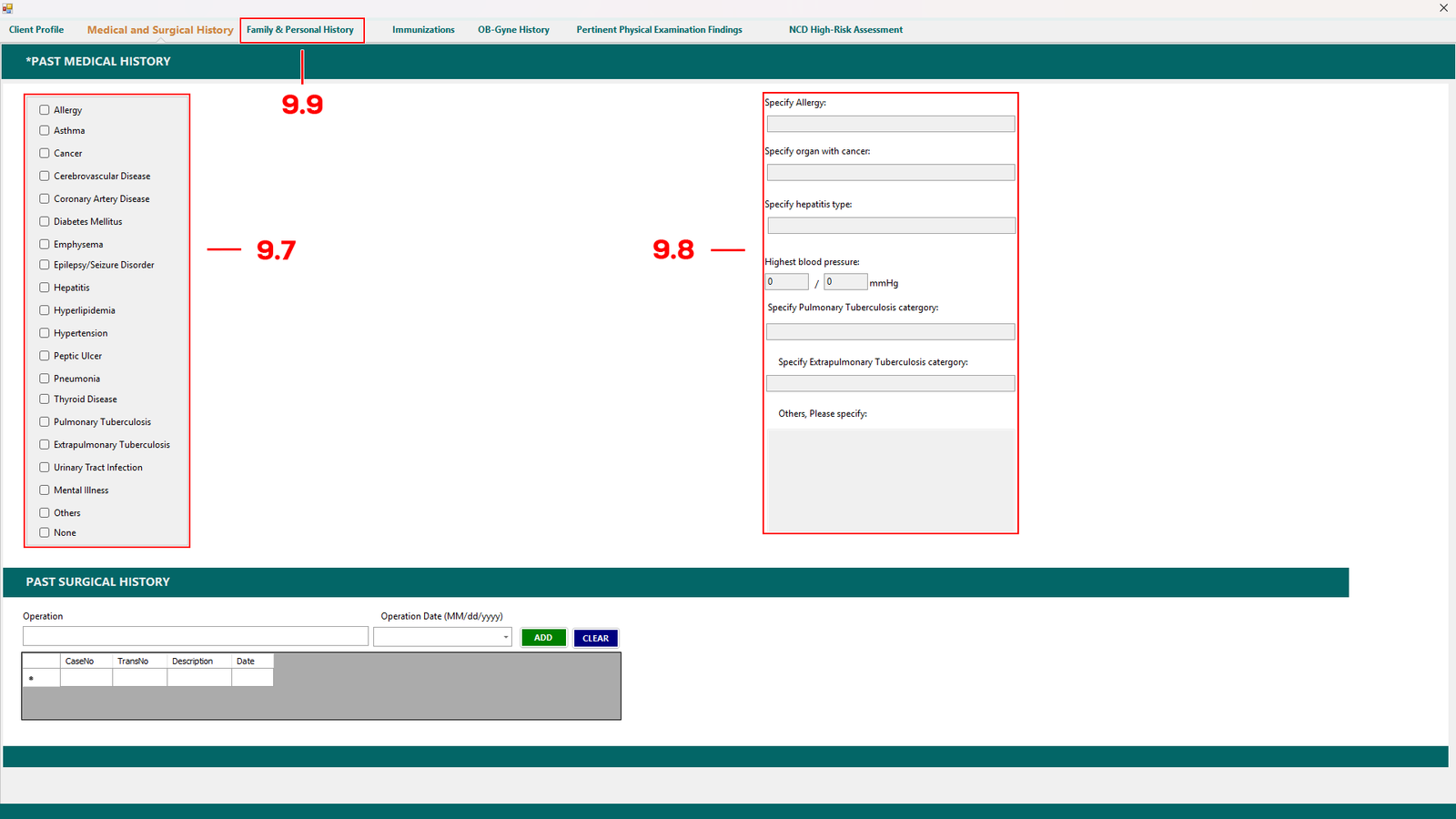Open the Immunizations tab

pyautogui.click(x=423, y=30)
